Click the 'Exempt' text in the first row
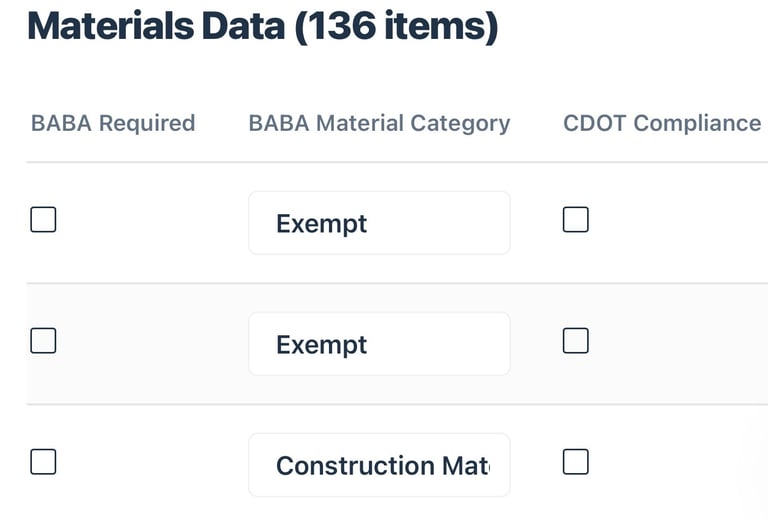Viewport: 768px width, 519px height. click(322, 223)
